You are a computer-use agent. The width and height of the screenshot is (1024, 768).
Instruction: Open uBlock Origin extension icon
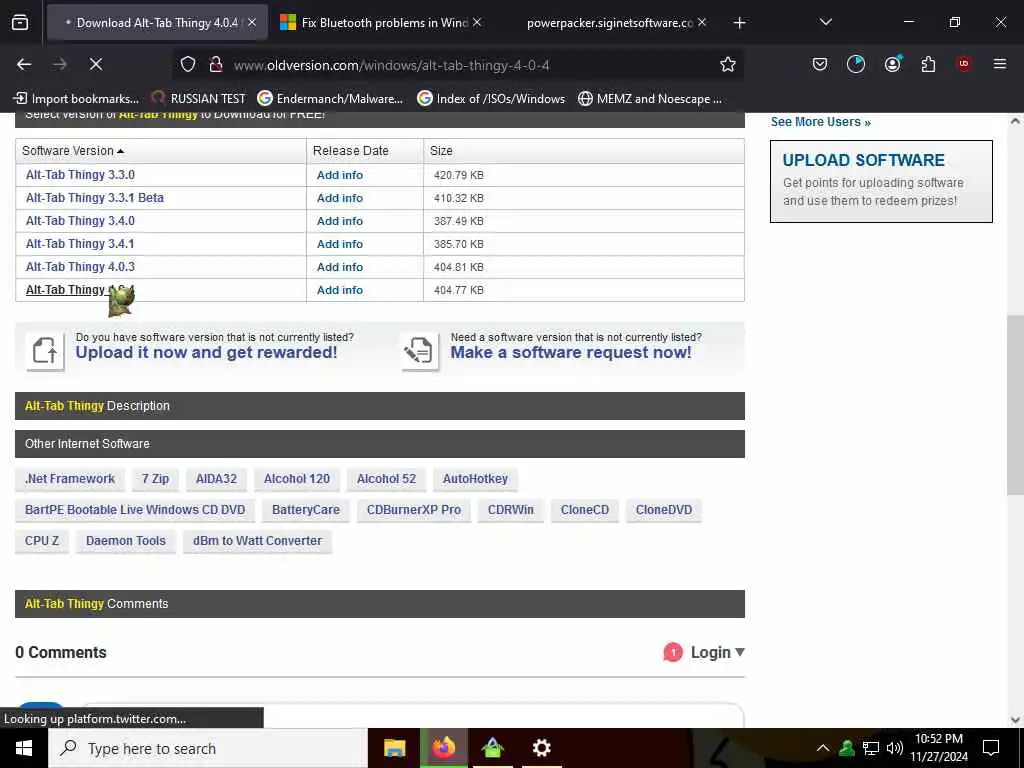[x=963, y=64]
